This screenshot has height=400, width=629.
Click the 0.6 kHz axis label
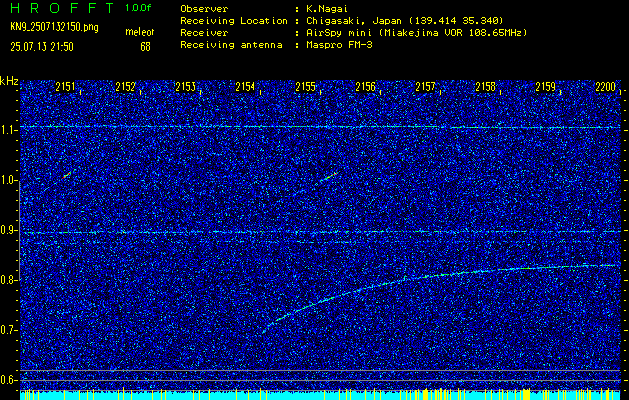coord(8,380)
